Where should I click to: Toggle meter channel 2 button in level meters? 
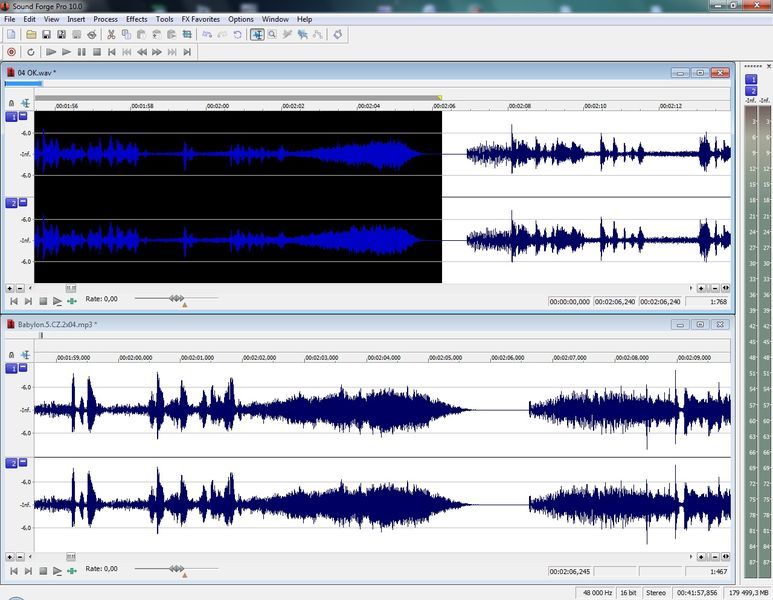point(751,91)
